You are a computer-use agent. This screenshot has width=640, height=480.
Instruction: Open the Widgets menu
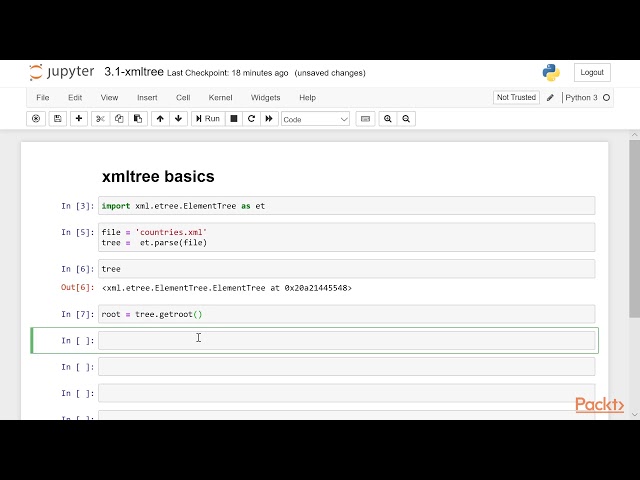pyautogui.click(x=266, y=98)
